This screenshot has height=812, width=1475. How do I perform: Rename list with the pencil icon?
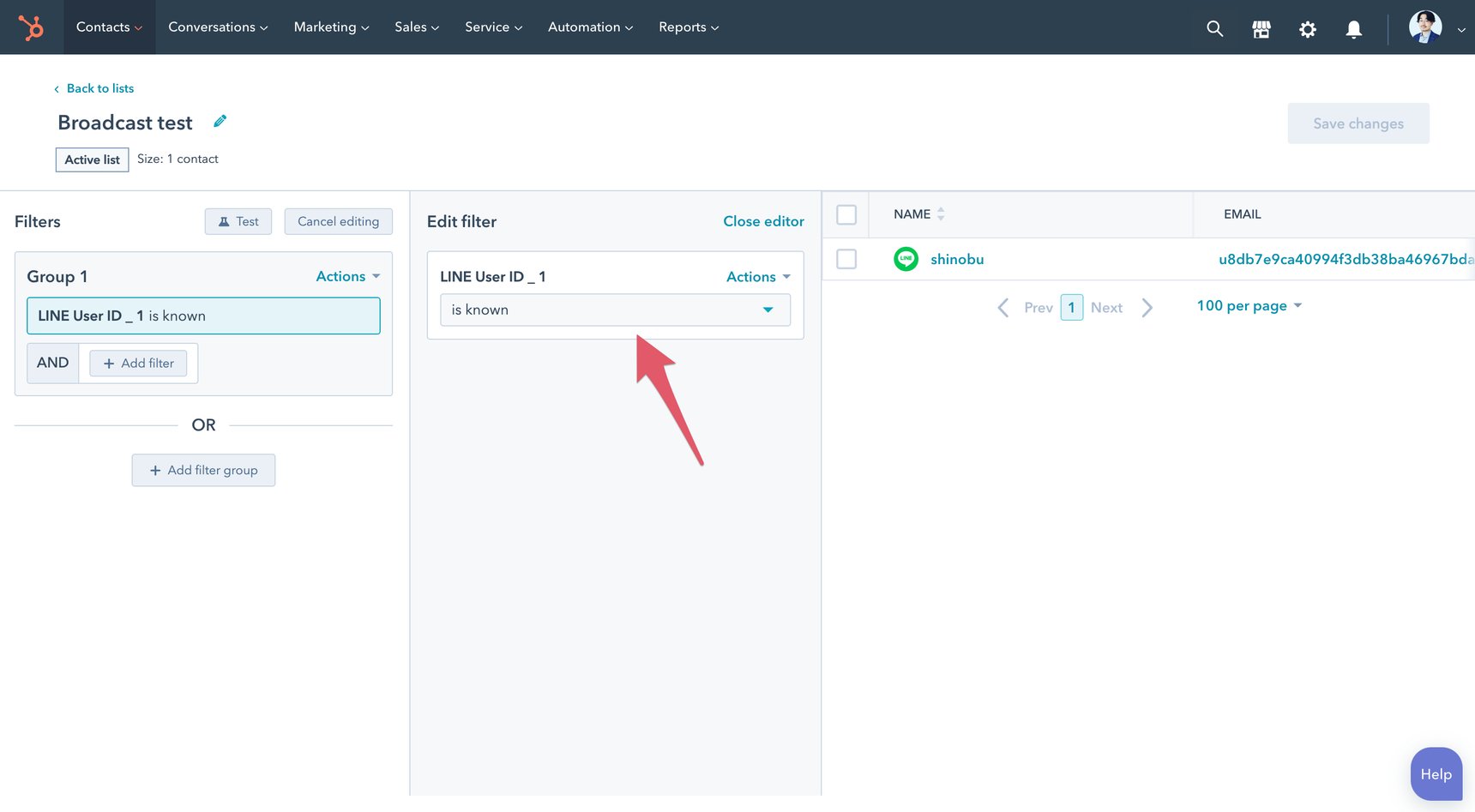click(x=220, y=121)
